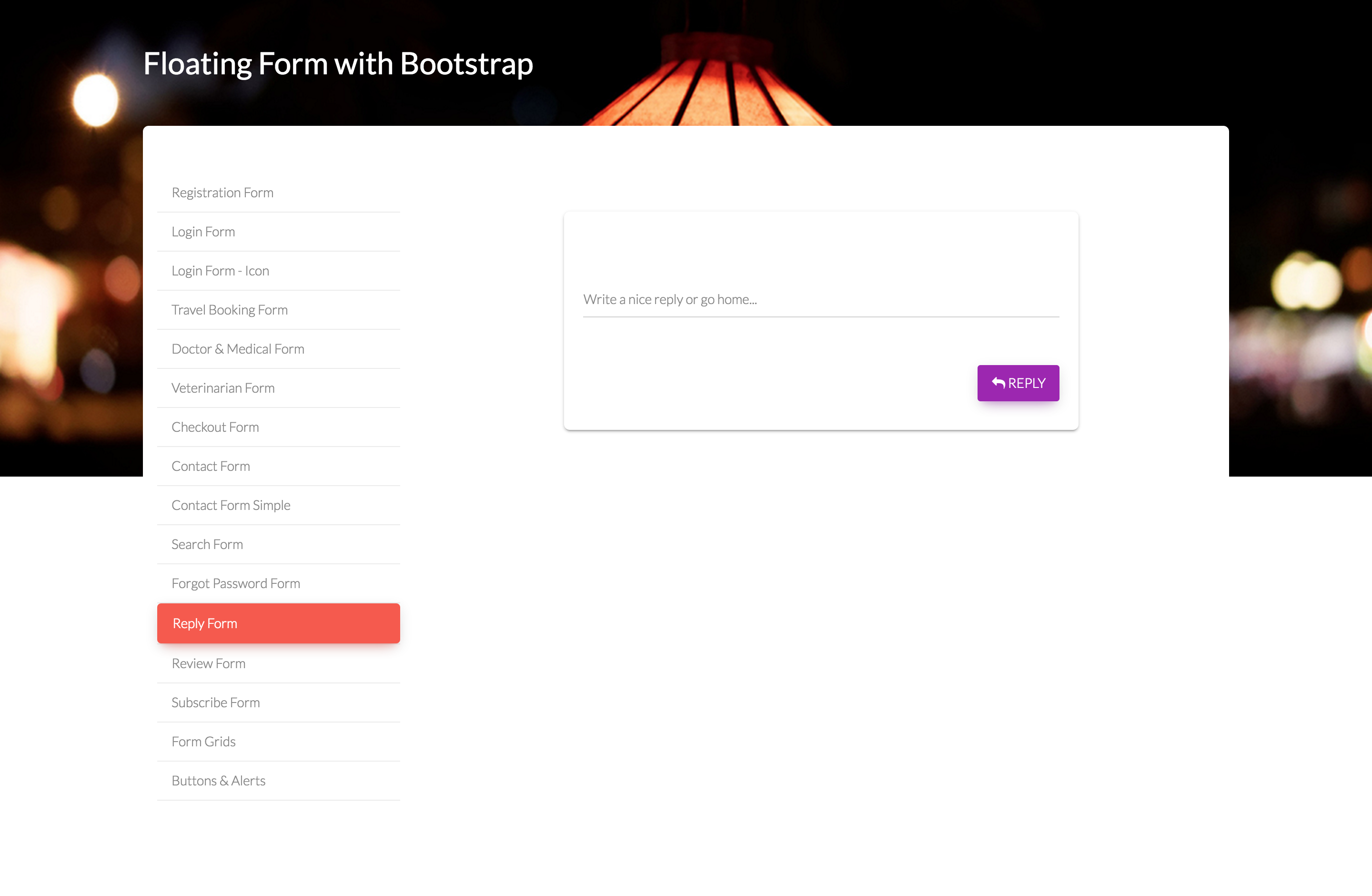Switch to Contact Form Simple
This screenshot has width=1372, height=896.
[231, 506]
